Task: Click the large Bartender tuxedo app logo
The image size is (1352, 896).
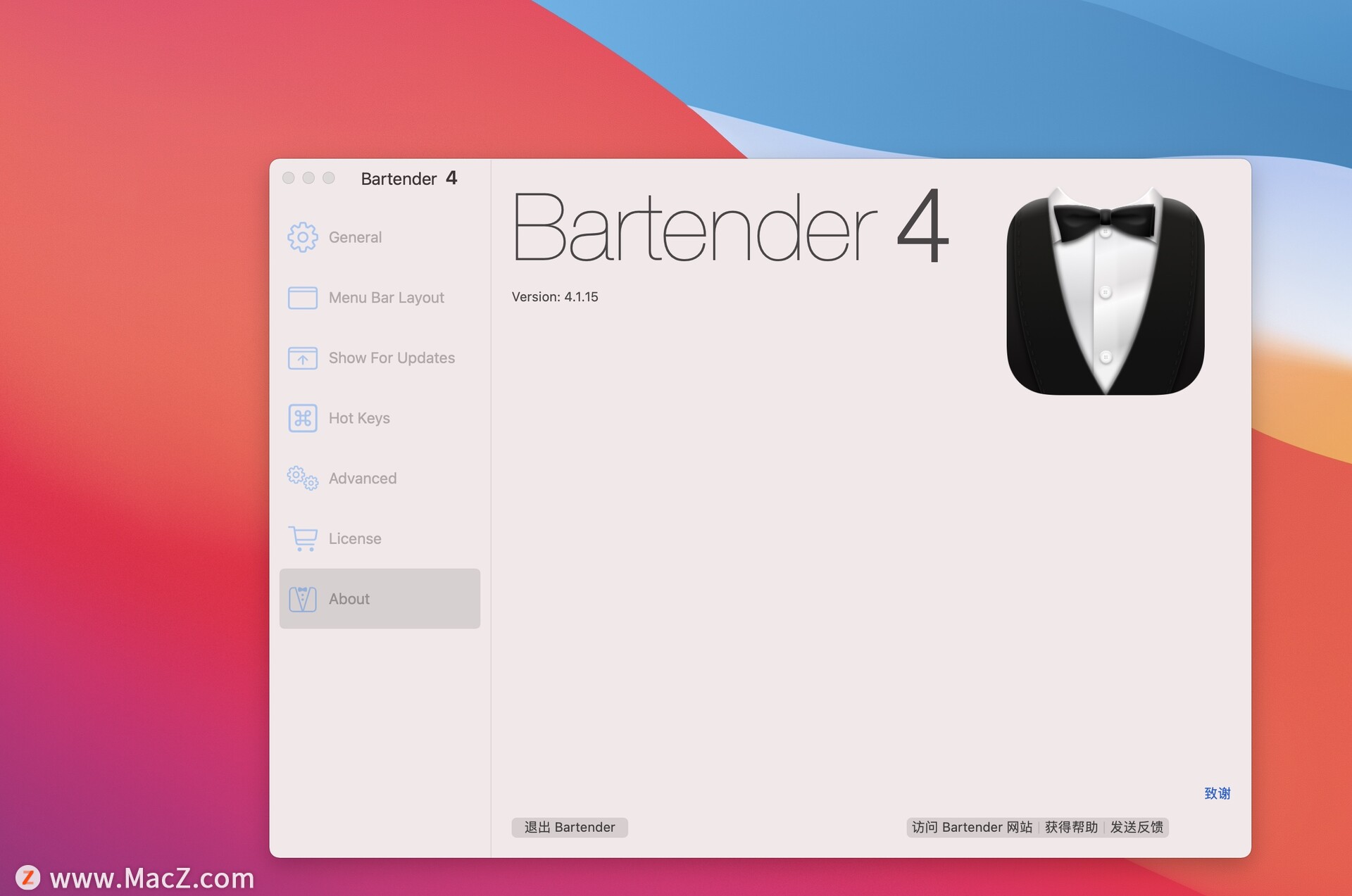Action: click(x=1105, y=291)
